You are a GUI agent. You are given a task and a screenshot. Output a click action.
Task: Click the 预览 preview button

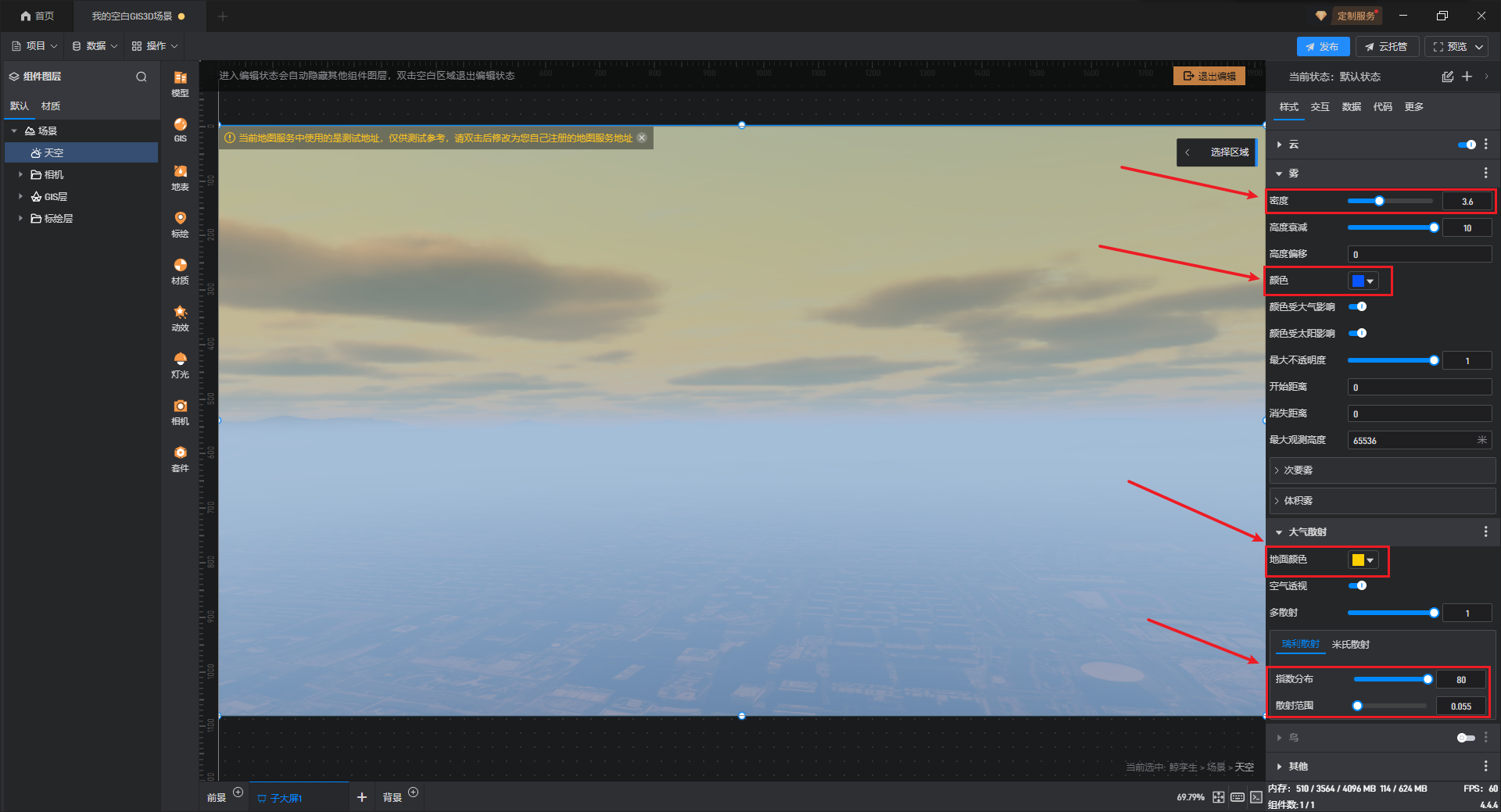coord(1458,47)
